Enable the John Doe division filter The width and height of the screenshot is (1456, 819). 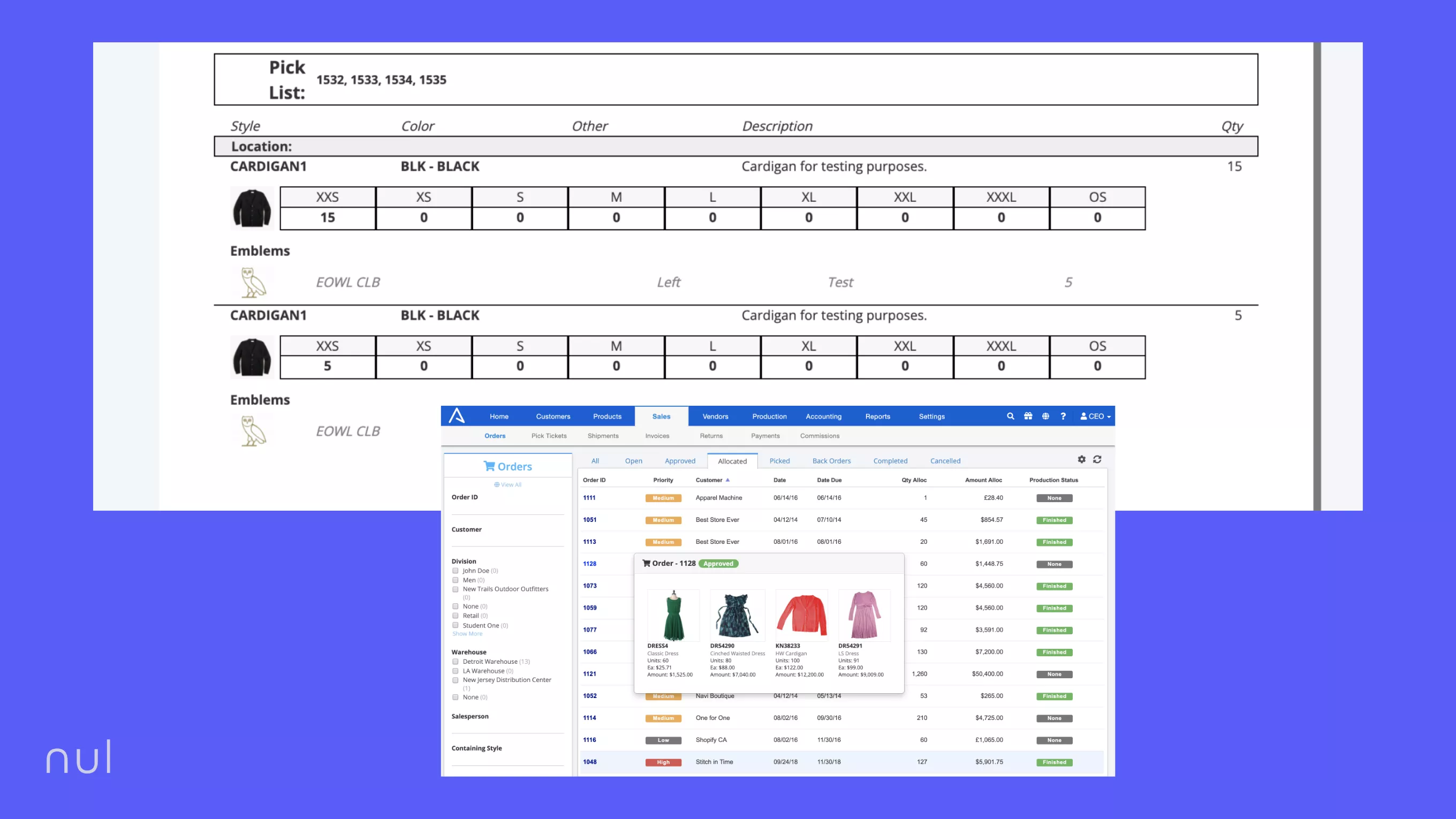tap(456, 571)
